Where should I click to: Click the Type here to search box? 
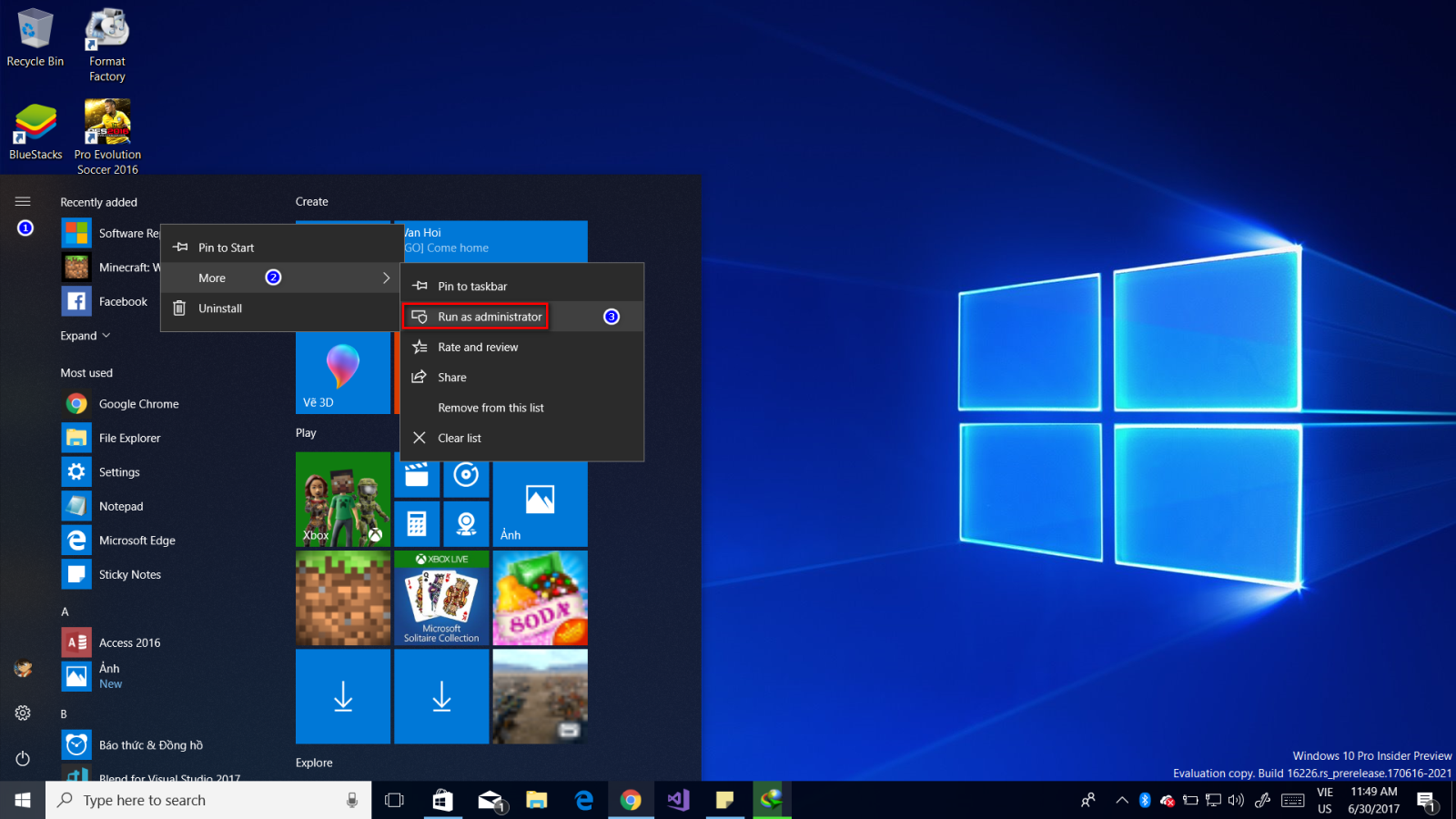208,800
